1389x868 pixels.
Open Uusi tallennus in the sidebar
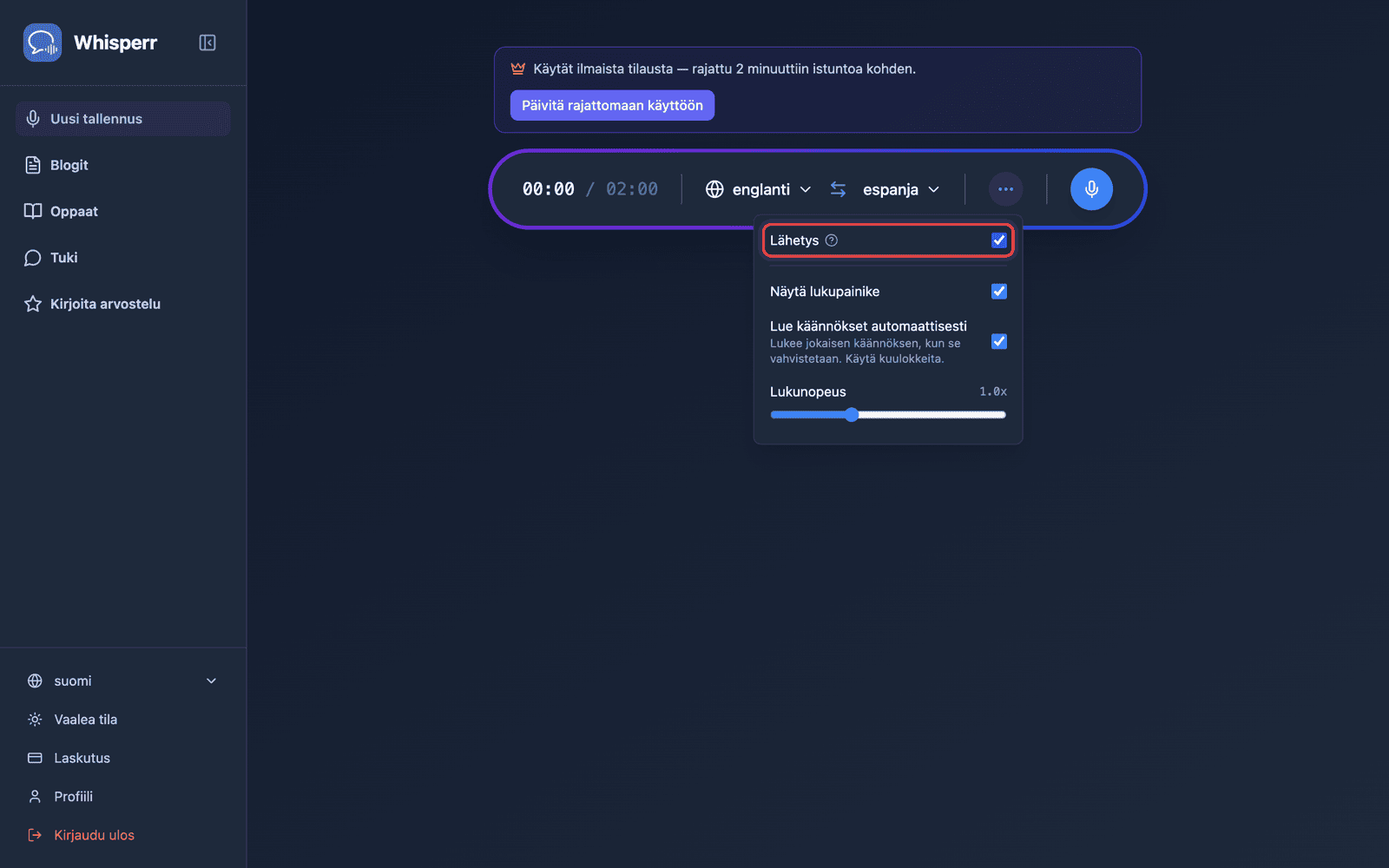click(122, 119)
